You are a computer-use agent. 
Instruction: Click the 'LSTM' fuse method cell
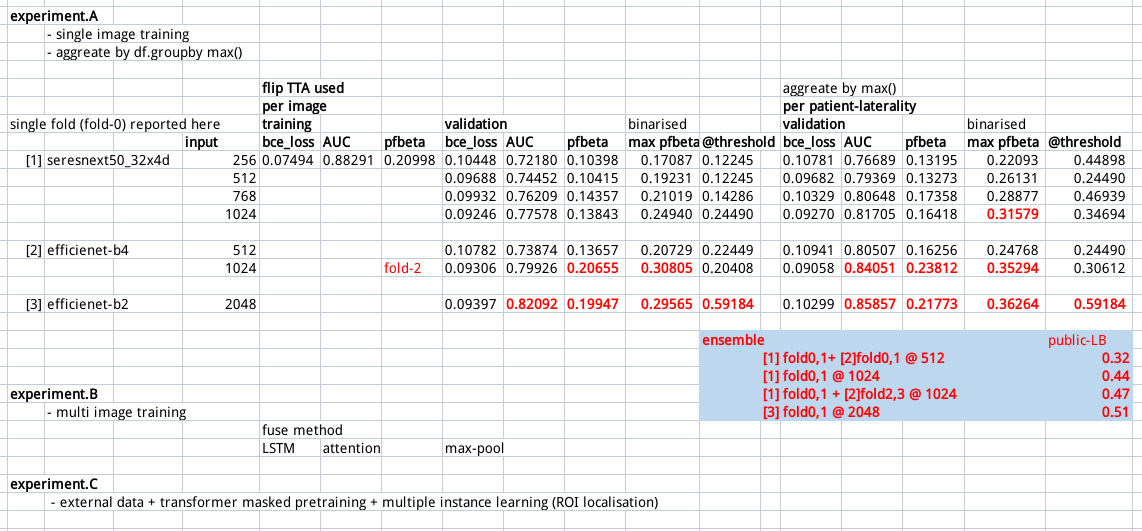pyautogui.click(x=278, y=448)
